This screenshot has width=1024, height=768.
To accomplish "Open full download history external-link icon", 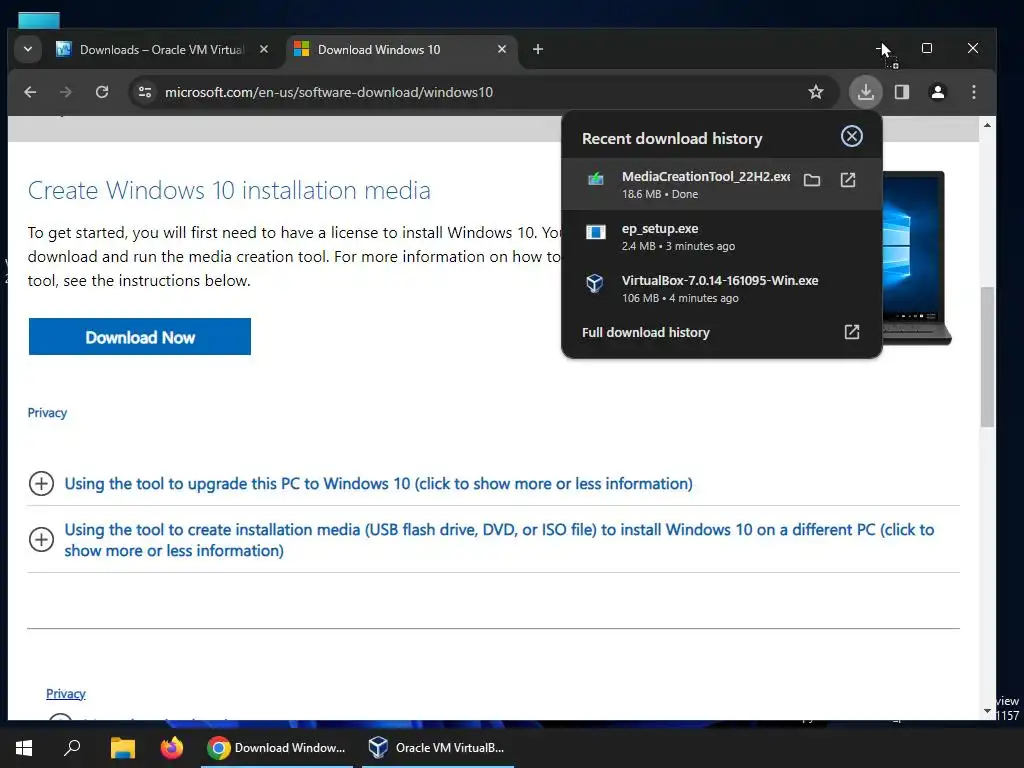I will pos(852,332).
